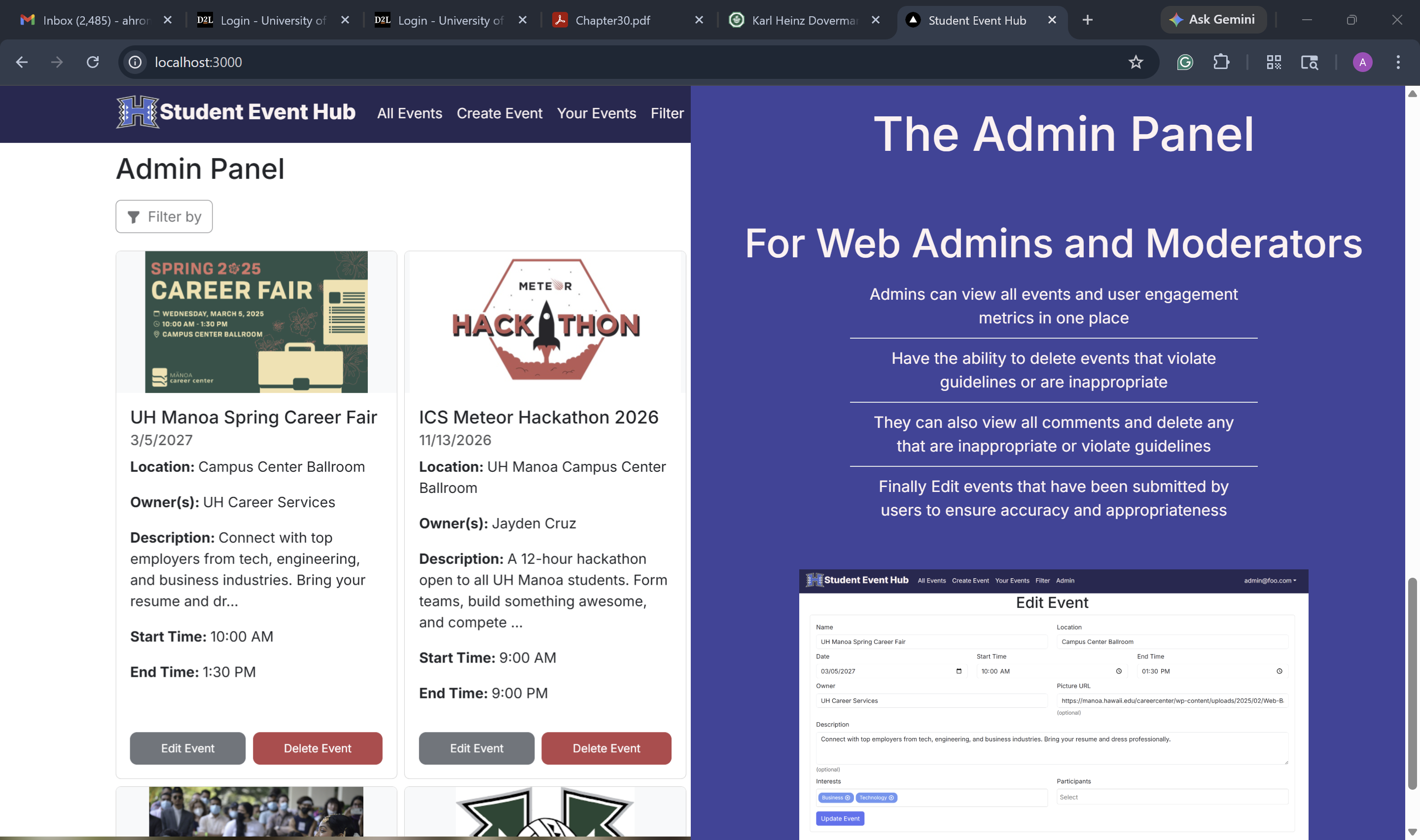Viewport: 1420px width, 840px height.
Task: Open the browser Extensions puzzle icon
Action: 1221,62
